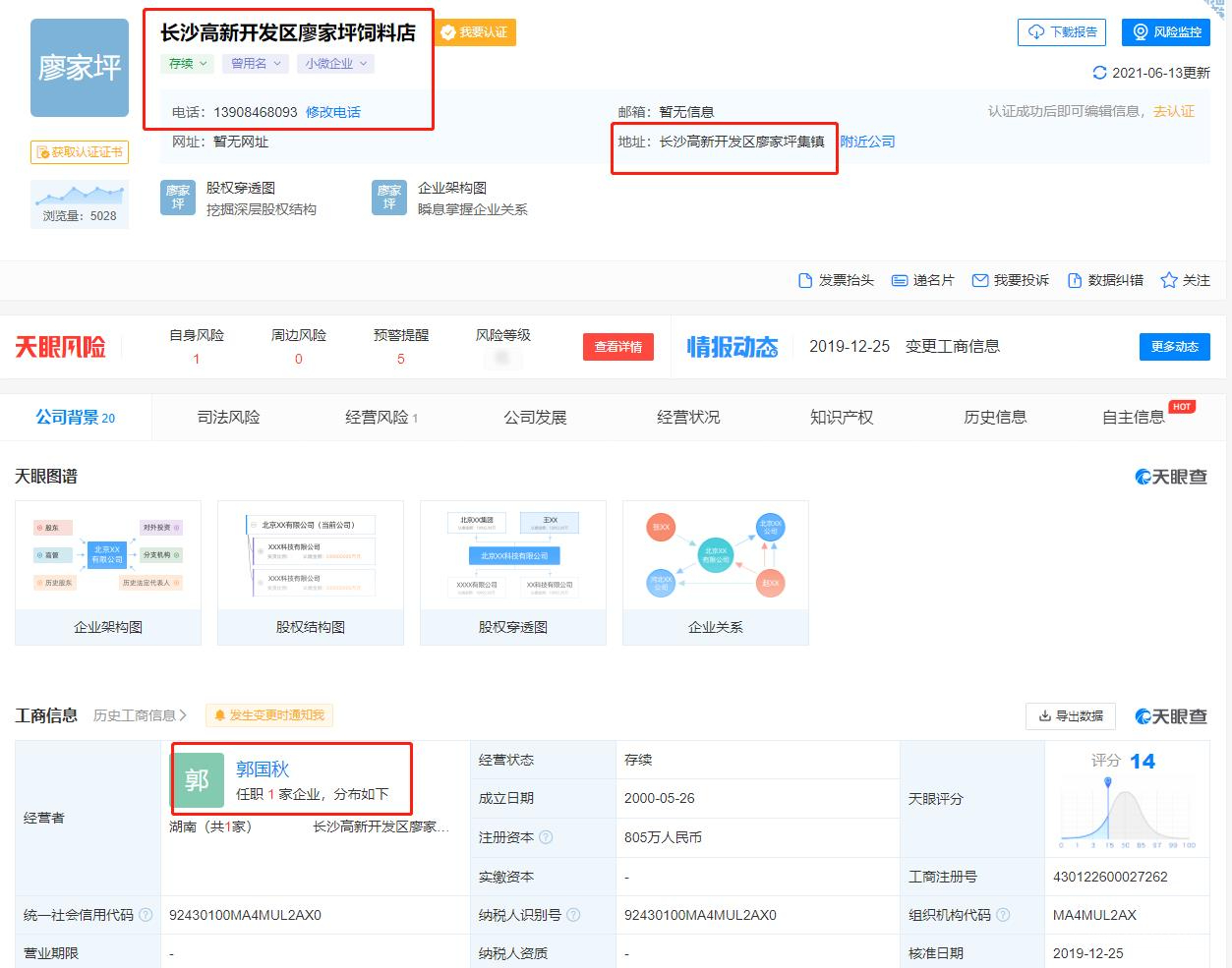Click help icon next to 注册资本
This screenshot has height=968, width=1232.
(x=546, y=837)
